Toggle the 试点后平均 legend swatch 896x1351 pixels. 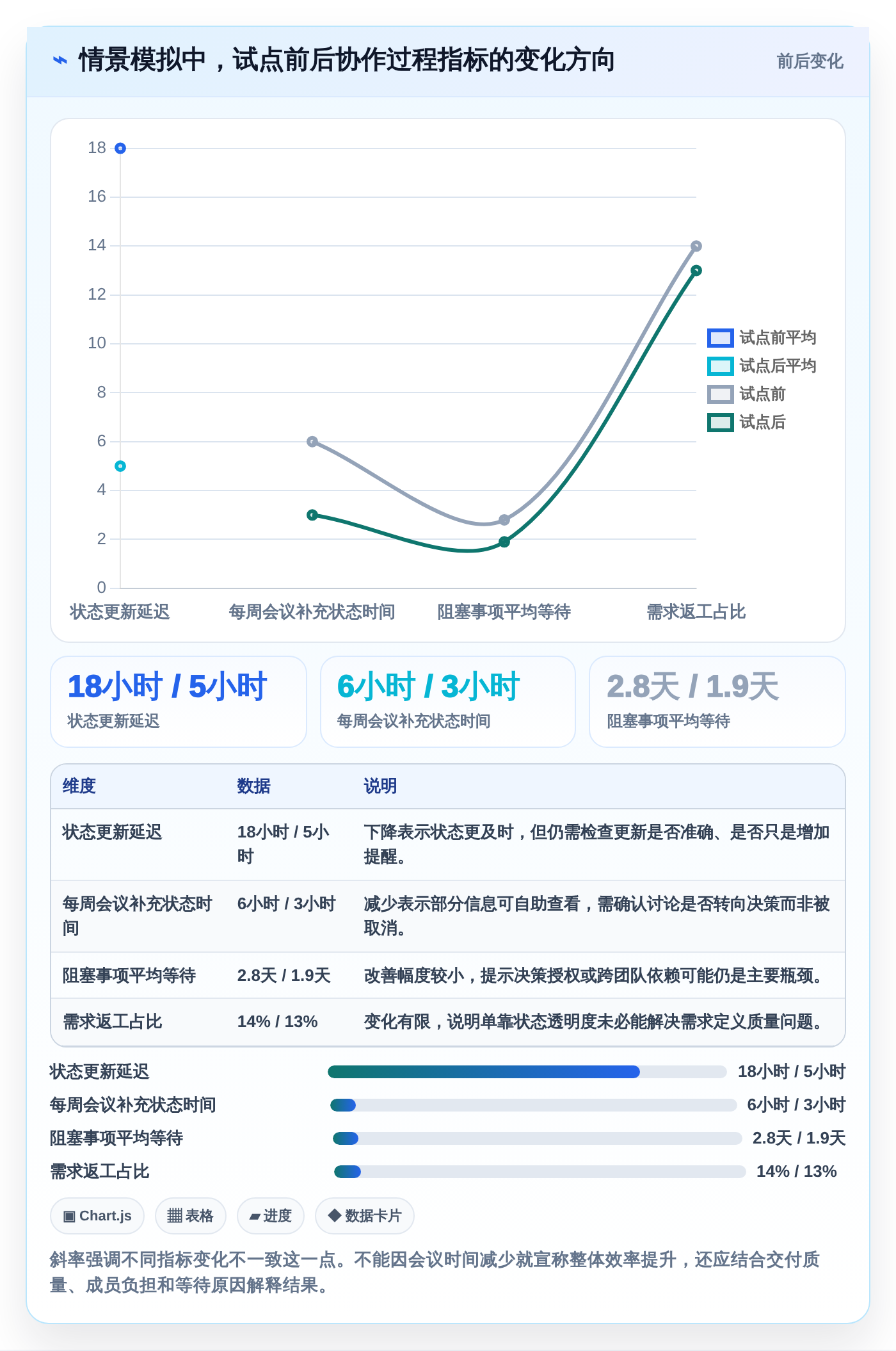720,366
